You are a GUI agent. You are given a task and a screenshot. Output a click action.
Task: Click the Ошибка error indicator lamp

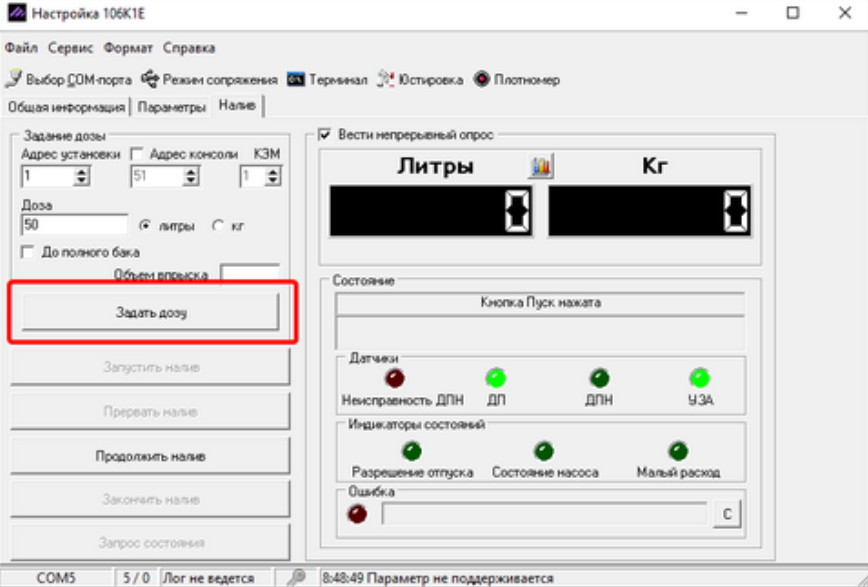(x=357, y=514)
